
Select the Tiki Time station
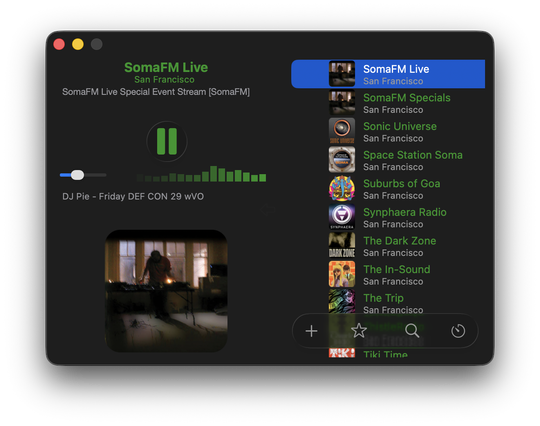(x=388, y=353)
